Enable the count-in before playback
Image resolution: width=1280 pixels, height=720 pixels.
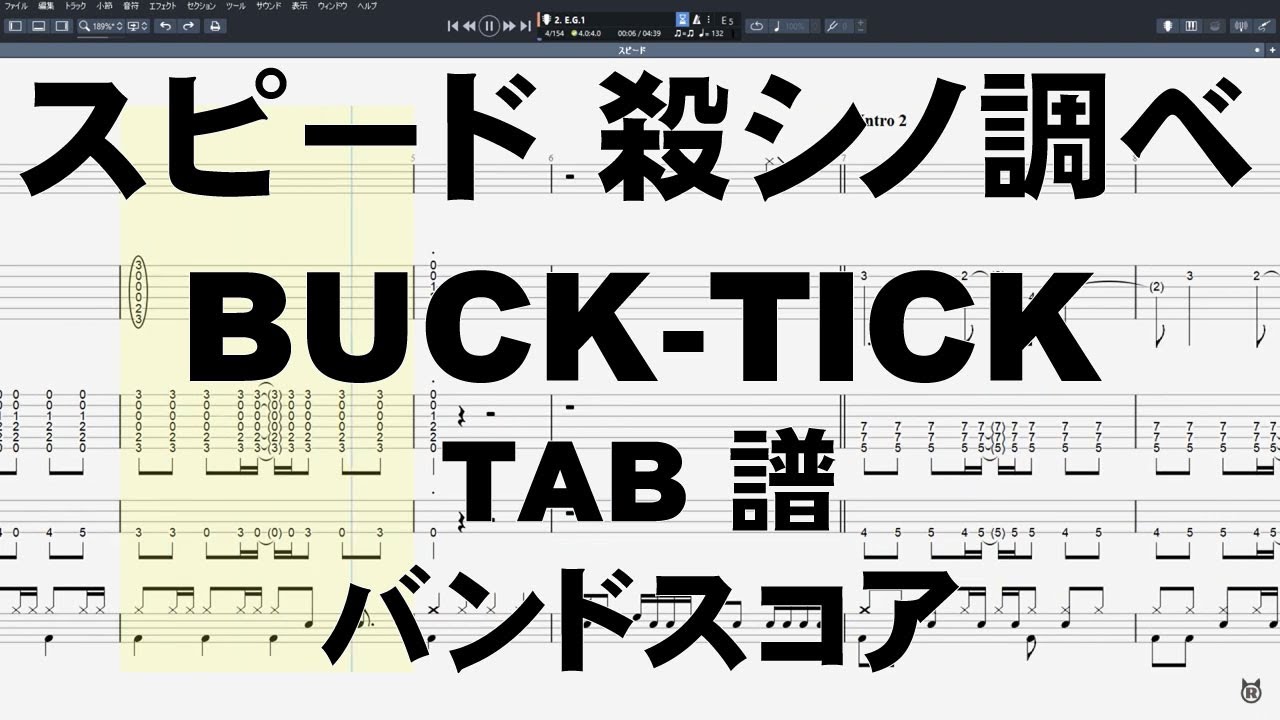tap(683, 19)
